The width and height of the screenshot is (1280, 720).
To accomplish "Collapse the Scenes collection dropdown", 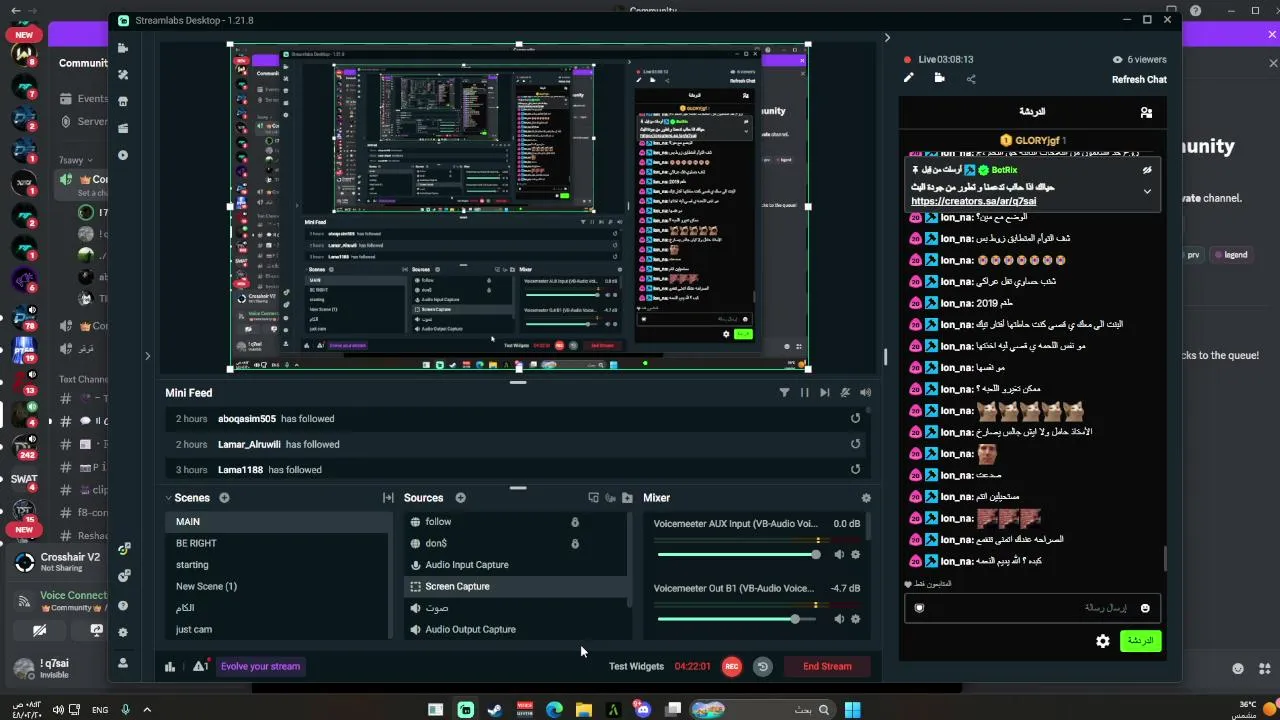I will pos(170,498).
